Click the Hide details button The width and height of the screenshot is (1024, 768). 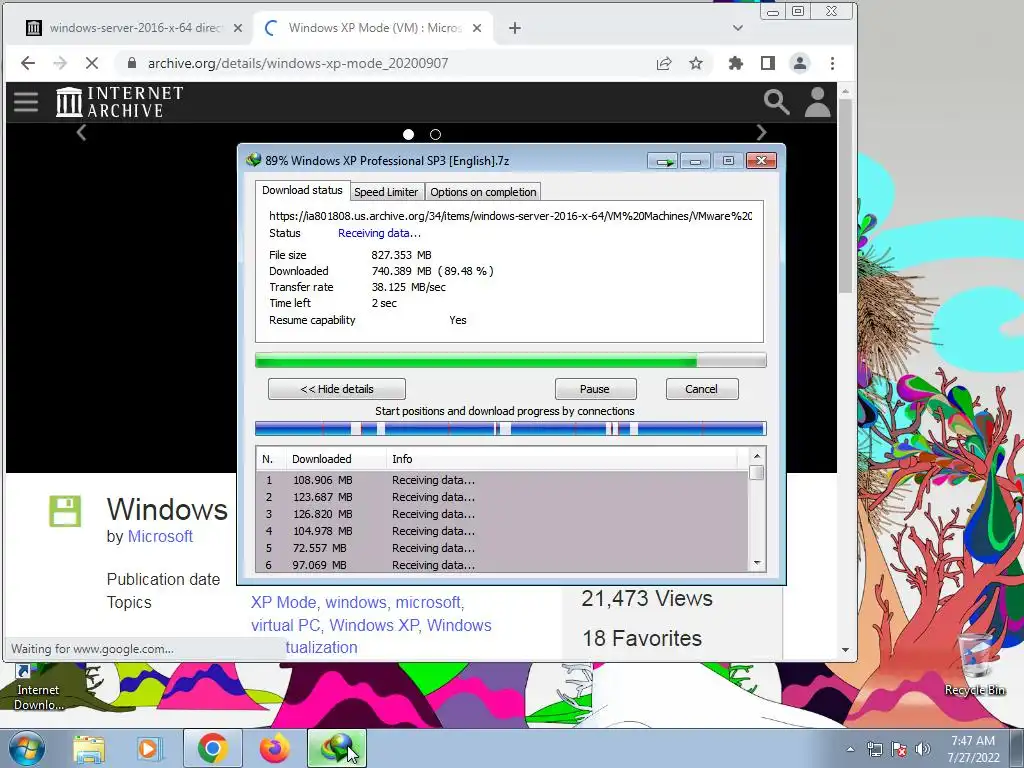[337, 389]
